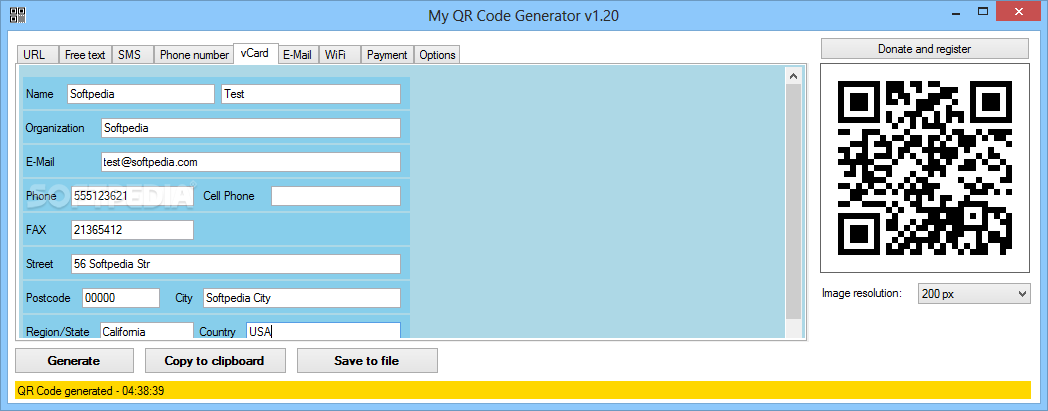Screen dimensions: 1048x411
Task: Click the Postcode label
Action: click(48, 298)
